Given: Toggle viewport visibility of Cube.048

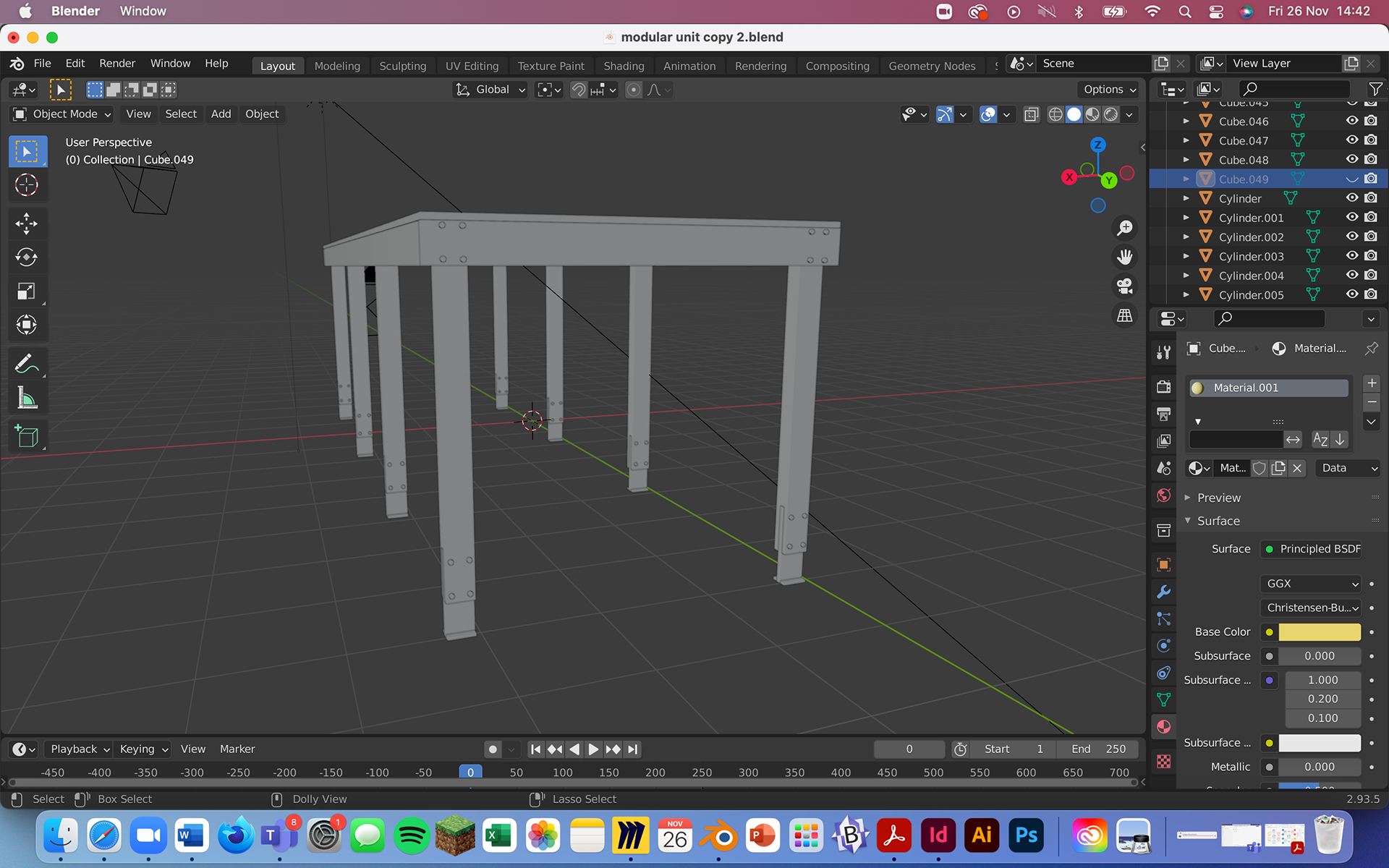Looking at the screenshot, I should [1351, 160].
